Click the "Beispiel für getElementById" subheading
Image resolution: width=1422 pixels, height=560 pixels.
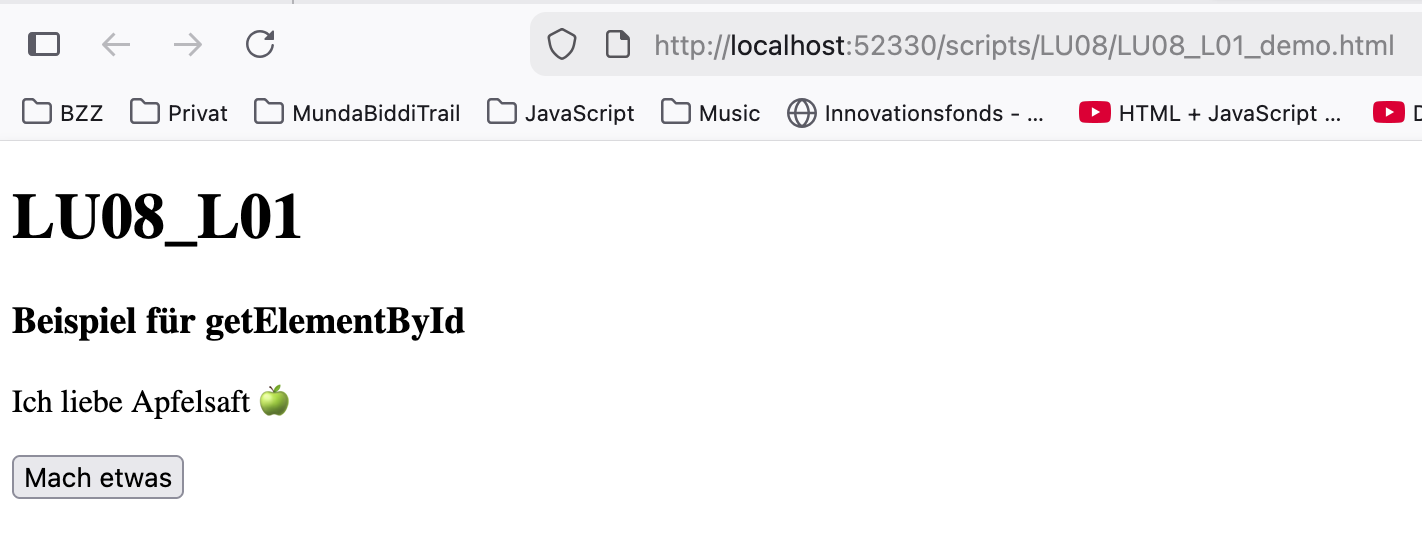pyautogui.click(x=238, y=322)
